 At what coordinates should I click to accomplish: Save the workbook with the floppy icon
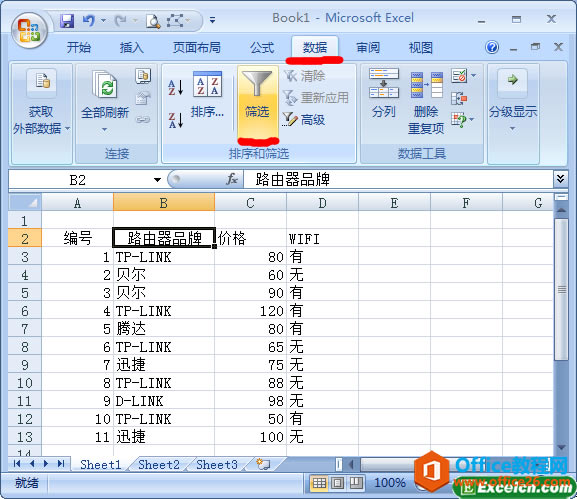[67, 21]
